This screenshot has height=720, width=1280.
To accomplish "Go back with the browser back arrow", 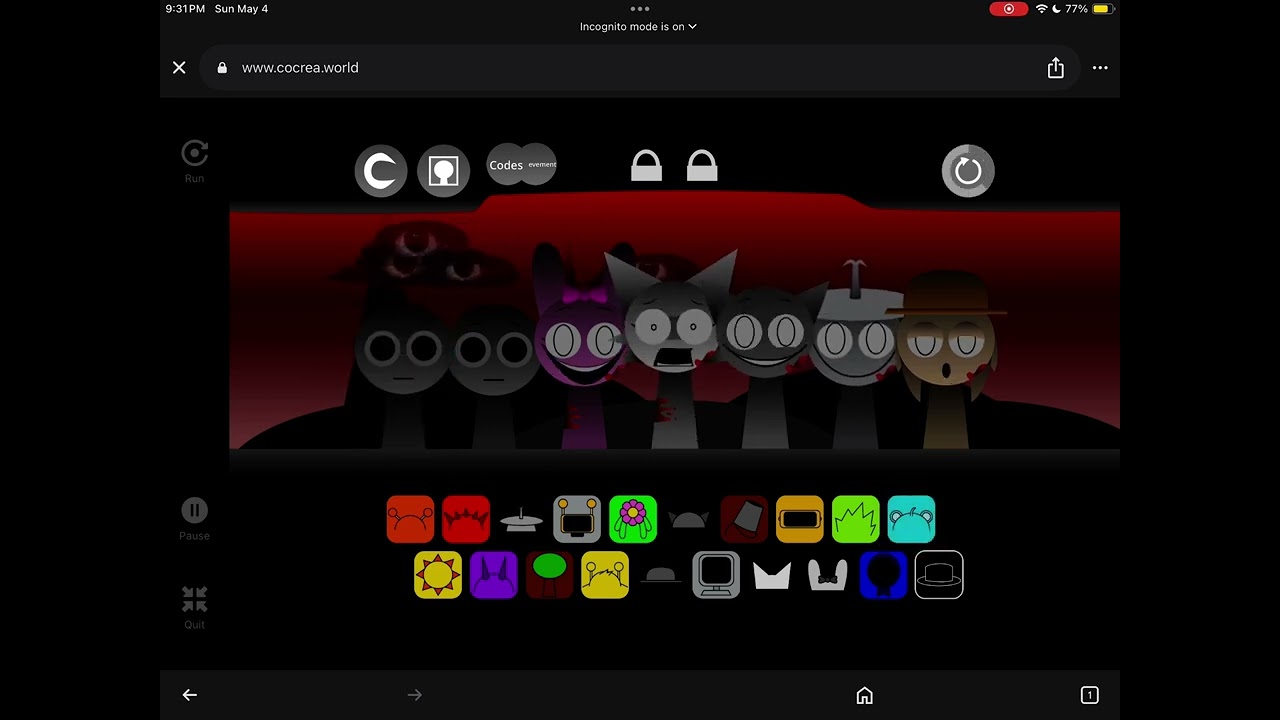I will point(190,695).
